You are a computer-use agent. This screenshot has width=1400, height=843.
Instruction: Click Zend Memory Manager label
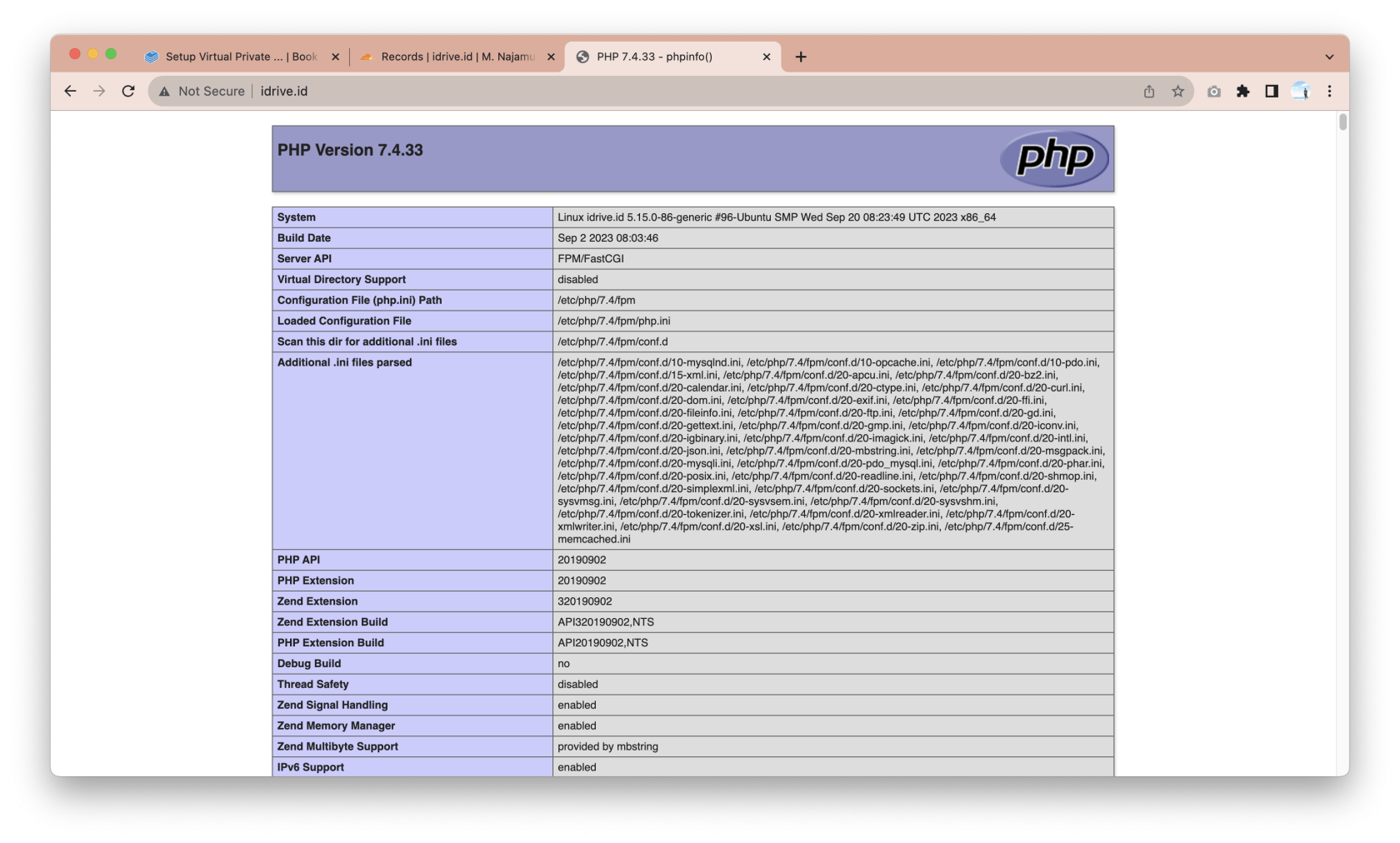tap(337, 727)
